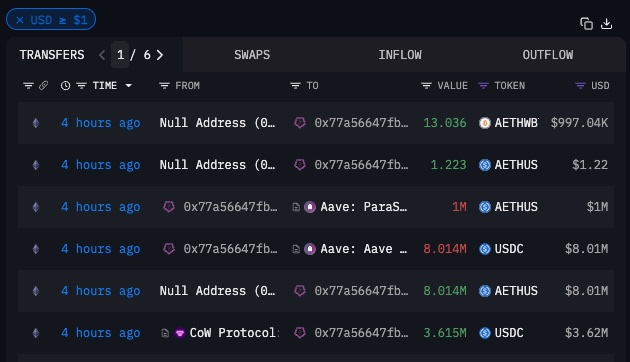Open the OUTFLOW tab

[548, 55]
